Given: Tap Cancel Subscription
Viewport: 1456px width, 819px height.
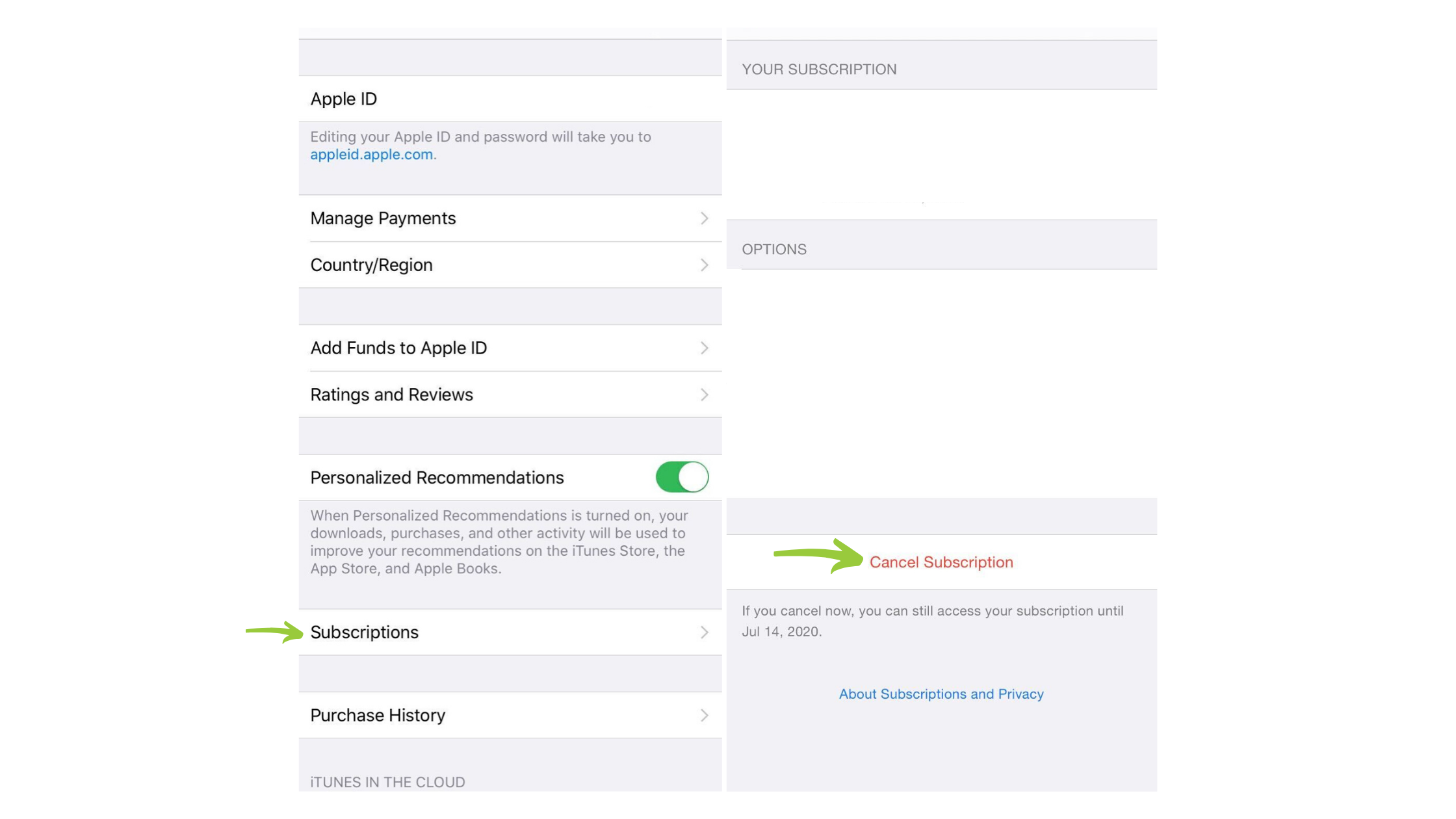Looking at the screenshot, I should [941, 562].
